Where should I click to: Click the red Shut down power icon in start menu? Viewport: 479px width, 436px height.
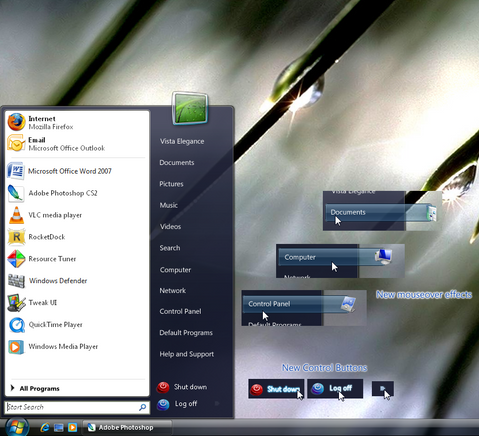click(x=163, y=387)
